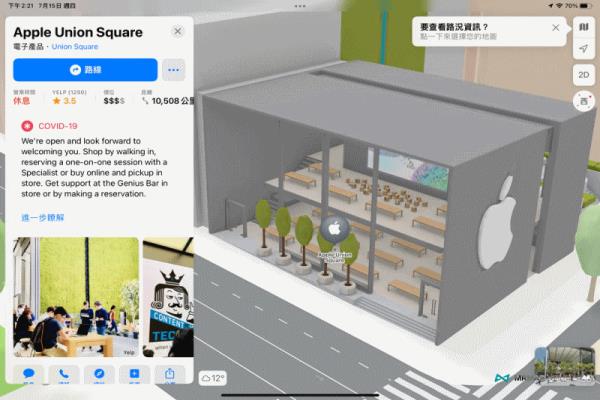Tap the three-dot multitasking menu at top
600x400 pixels.
300,6
